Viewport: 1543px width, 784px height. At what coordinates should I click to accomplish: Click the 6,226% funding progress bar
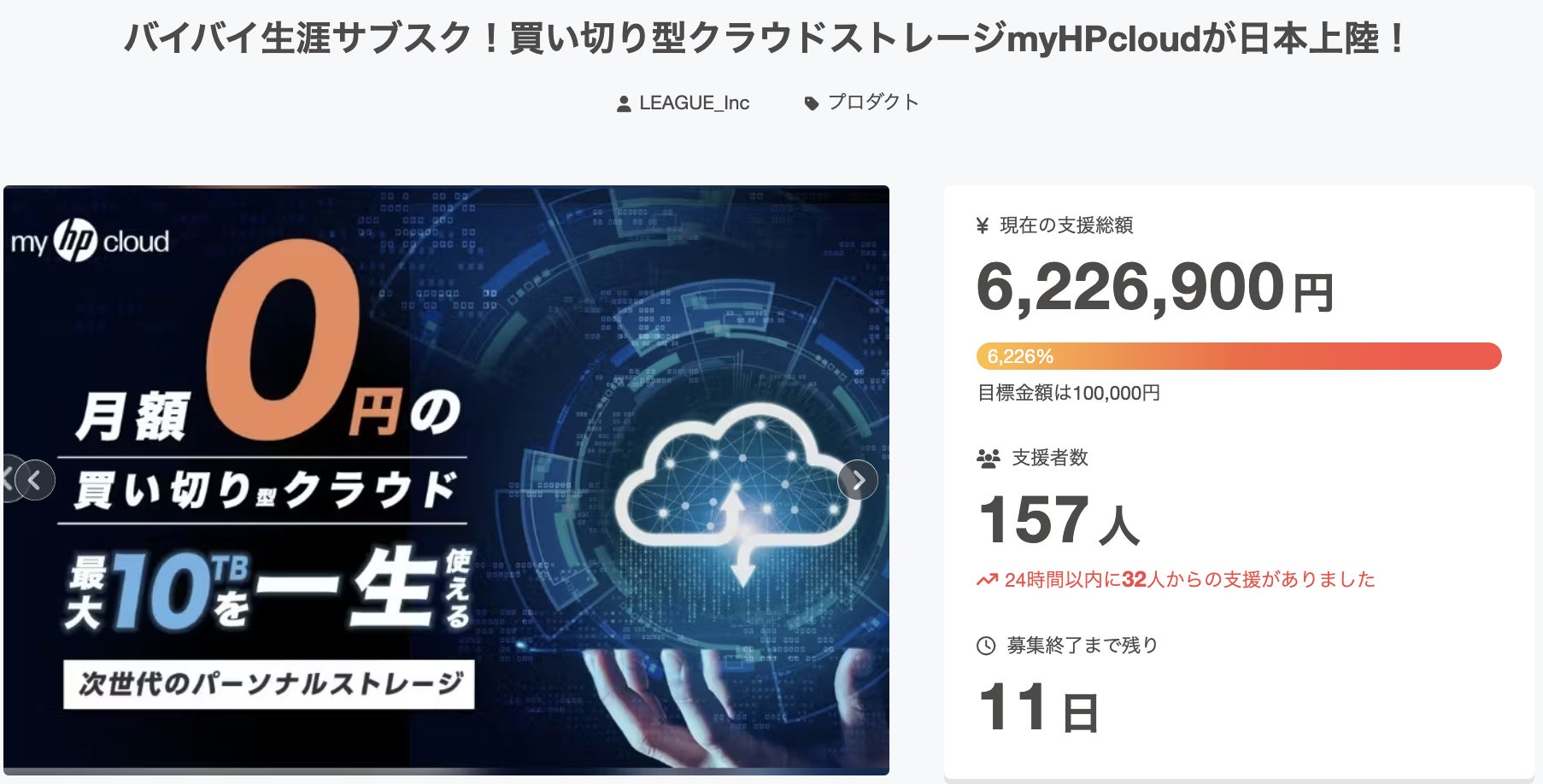click(1238, 356)
